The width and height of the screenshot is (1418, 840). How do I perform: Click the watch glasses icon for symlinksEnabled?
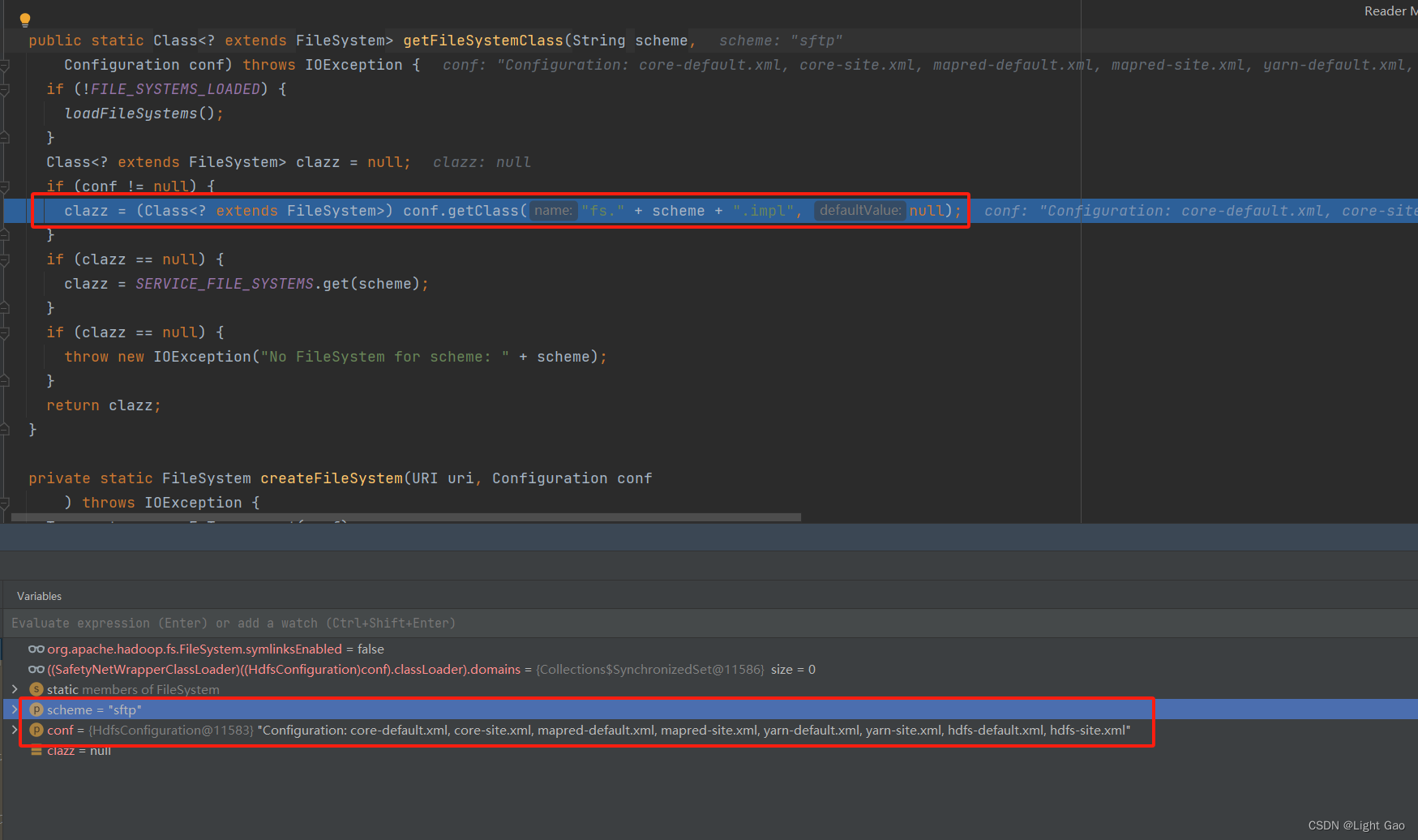pos(36,649)
